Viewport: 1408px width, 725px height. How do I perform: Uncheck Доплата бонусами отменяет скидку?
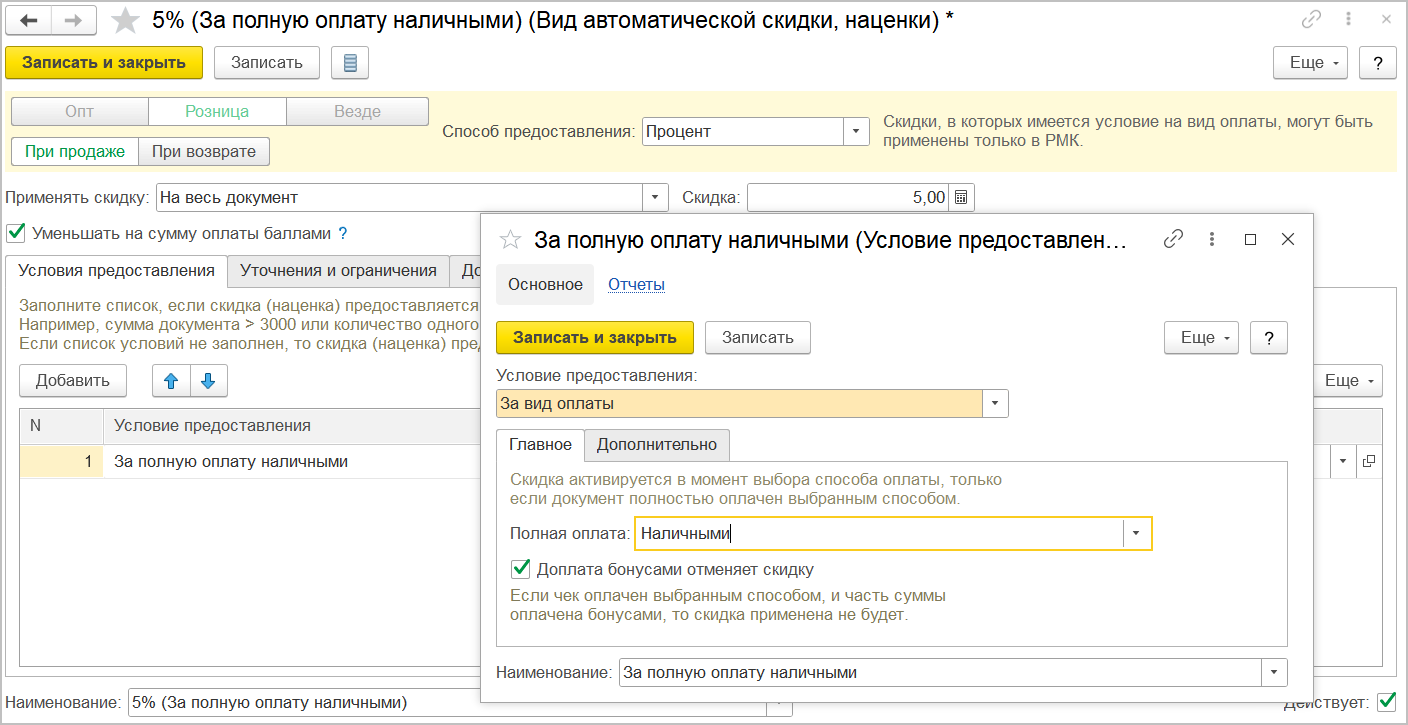click(x=520, y=569)
